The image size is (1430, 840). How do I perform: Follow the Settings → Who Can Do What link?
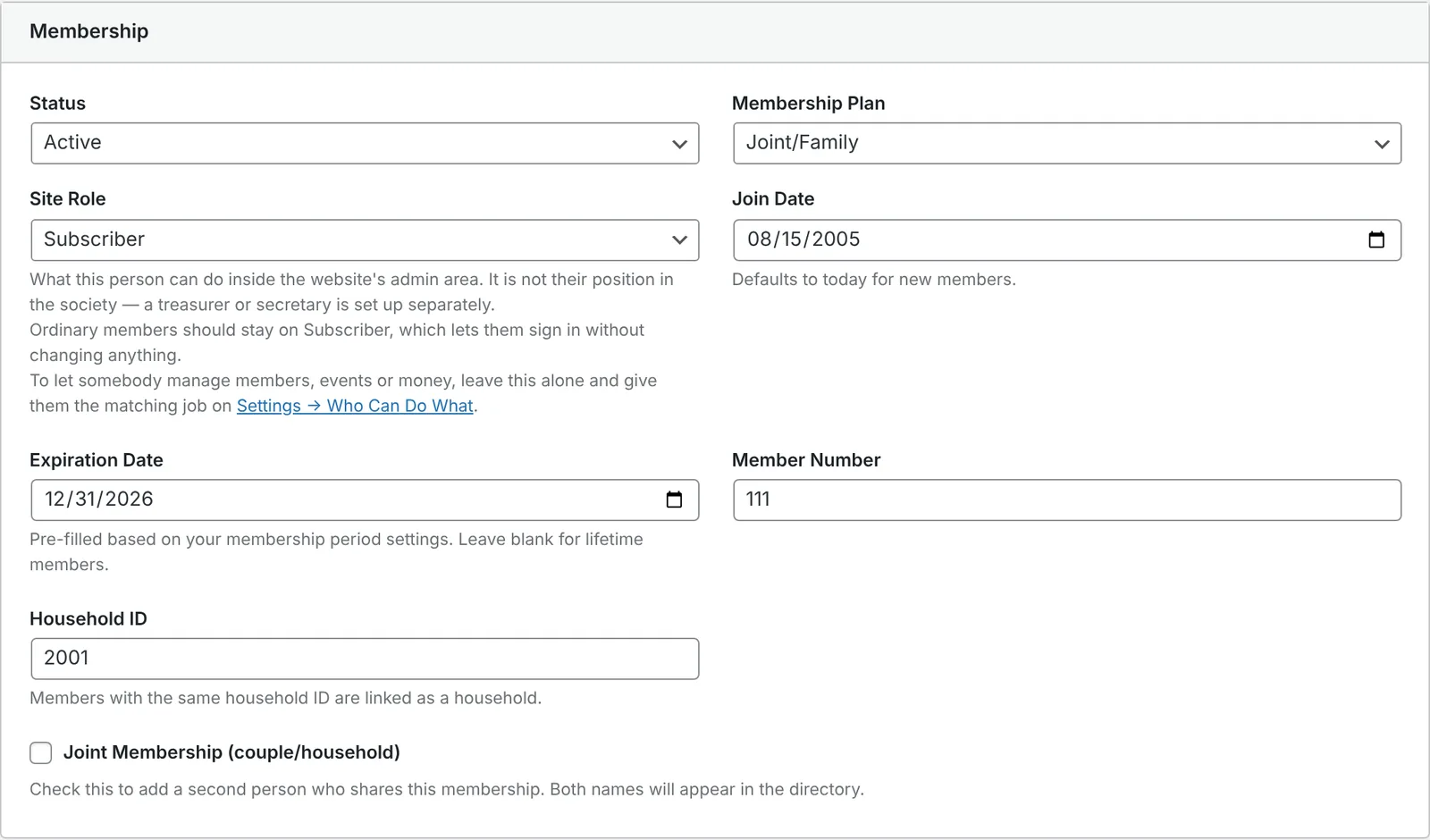355,406
